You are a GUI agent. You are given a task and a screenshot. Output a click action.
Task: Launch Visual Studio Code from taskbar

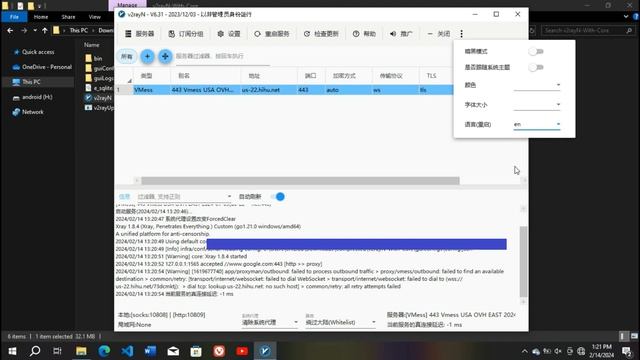(x=127, y=351)
